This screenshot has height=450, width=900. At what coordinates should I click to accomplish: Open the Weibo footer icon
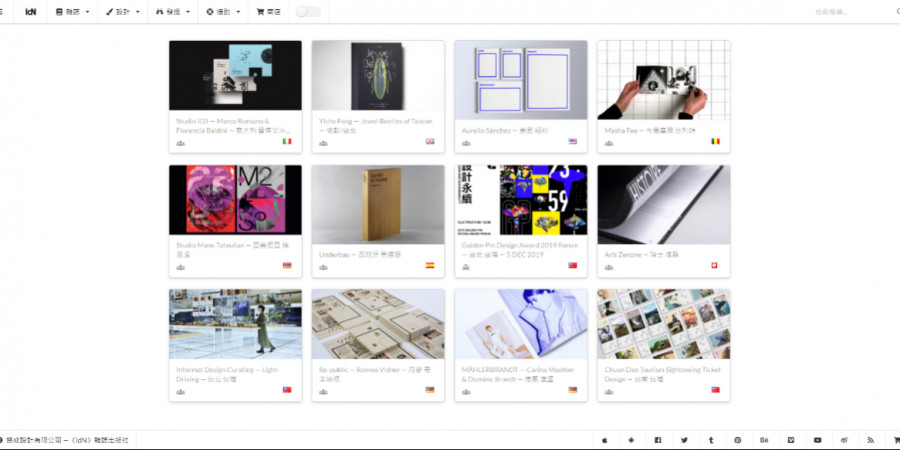(x=844, y=440)
